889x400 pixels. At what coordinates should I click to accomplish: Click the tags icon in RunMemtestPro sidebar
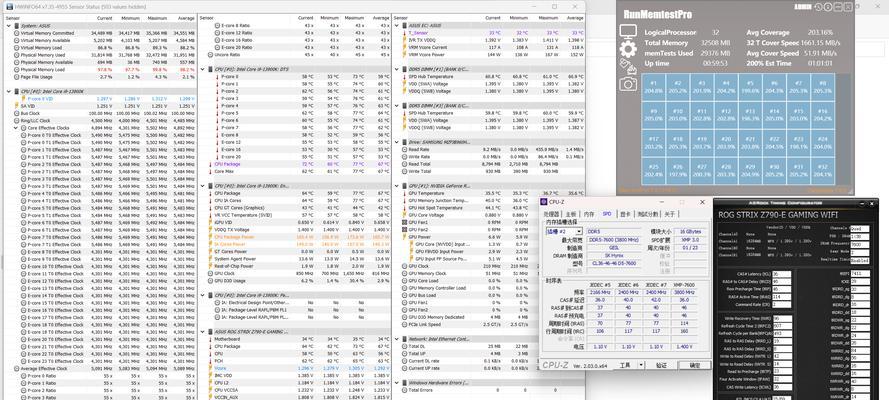tap(628, 67)
